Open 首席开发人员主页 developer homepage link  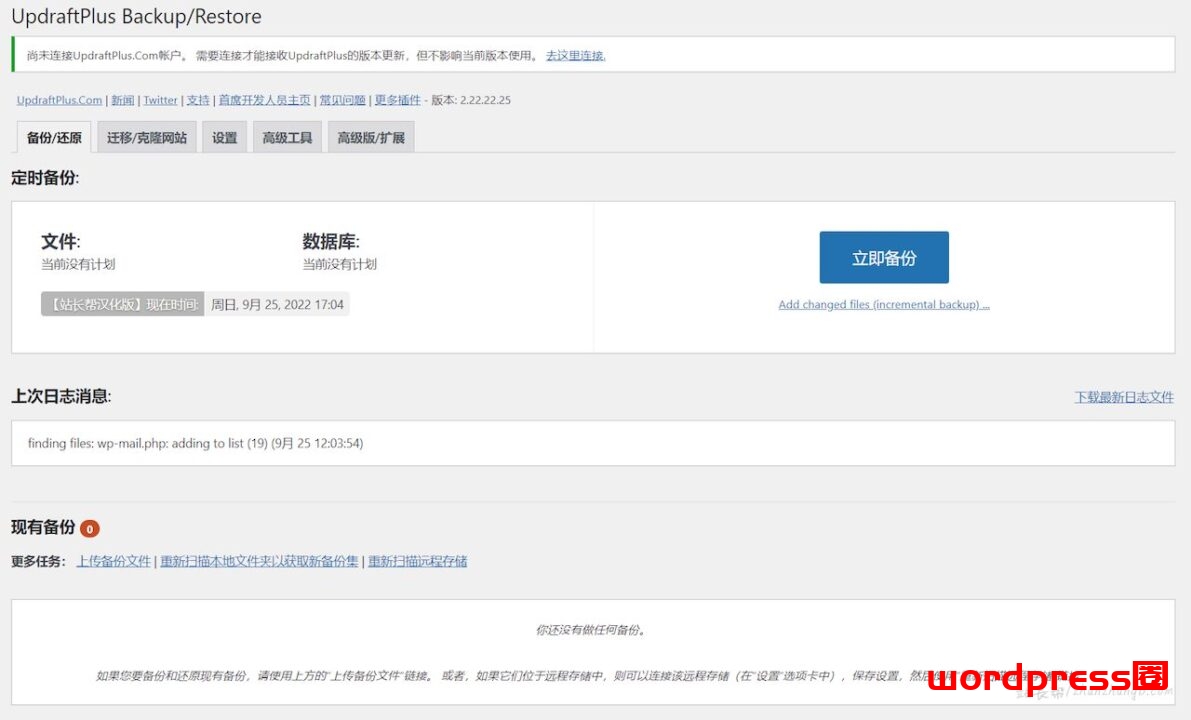pos(264,100)
